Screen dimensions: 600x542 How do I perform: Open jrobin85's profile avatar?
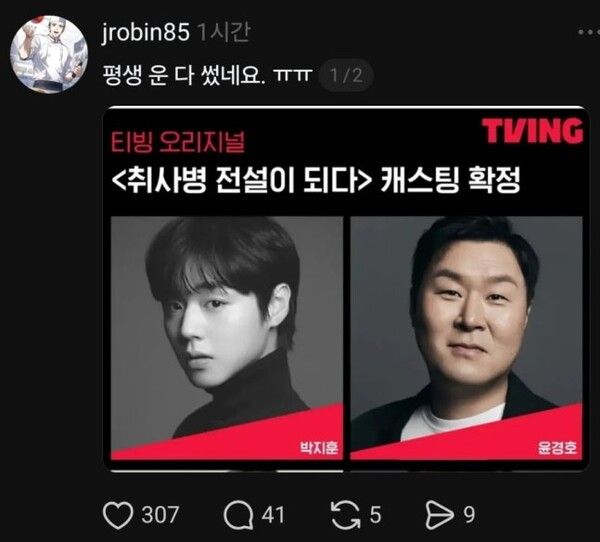click(x=49, y=54)
